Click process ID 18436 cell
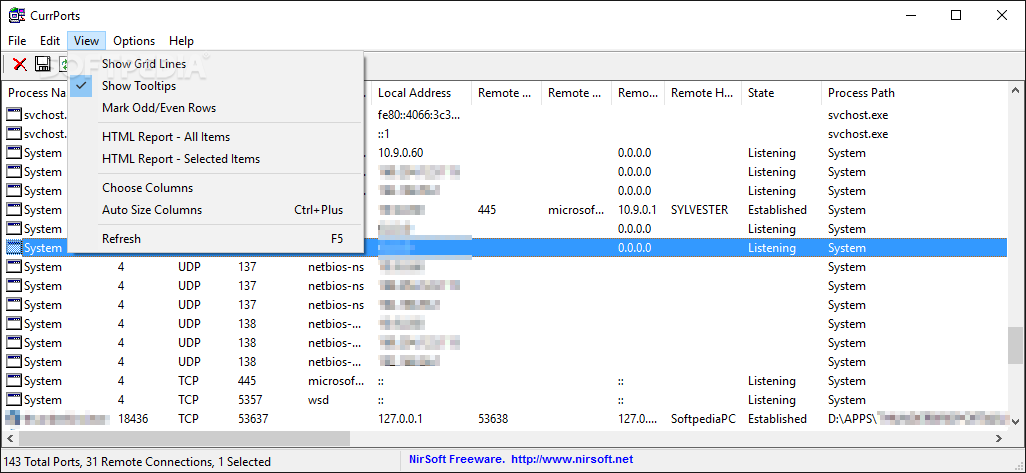Image resolution: width=1026 pixels, height=473 pixels. (x=133, y=419)
